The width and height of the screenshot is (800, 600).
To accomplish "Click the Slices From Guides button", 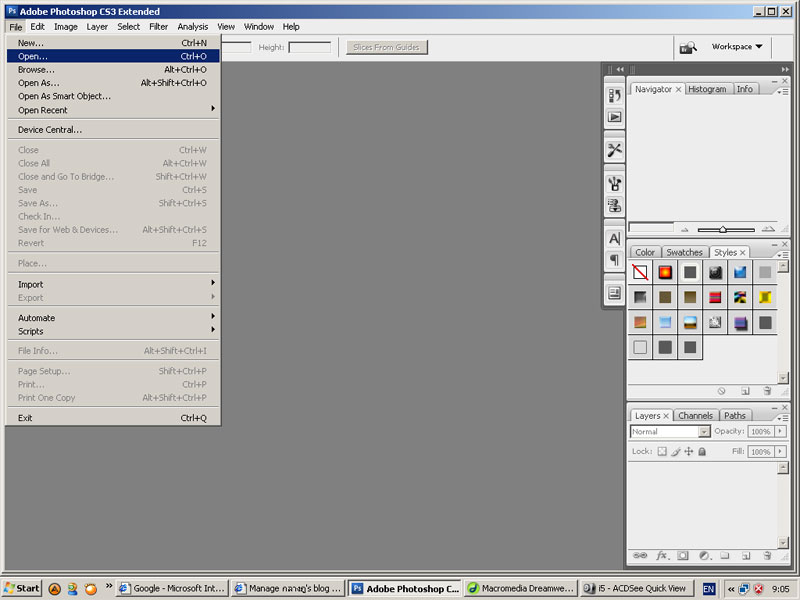I will [x=386, y=47].
